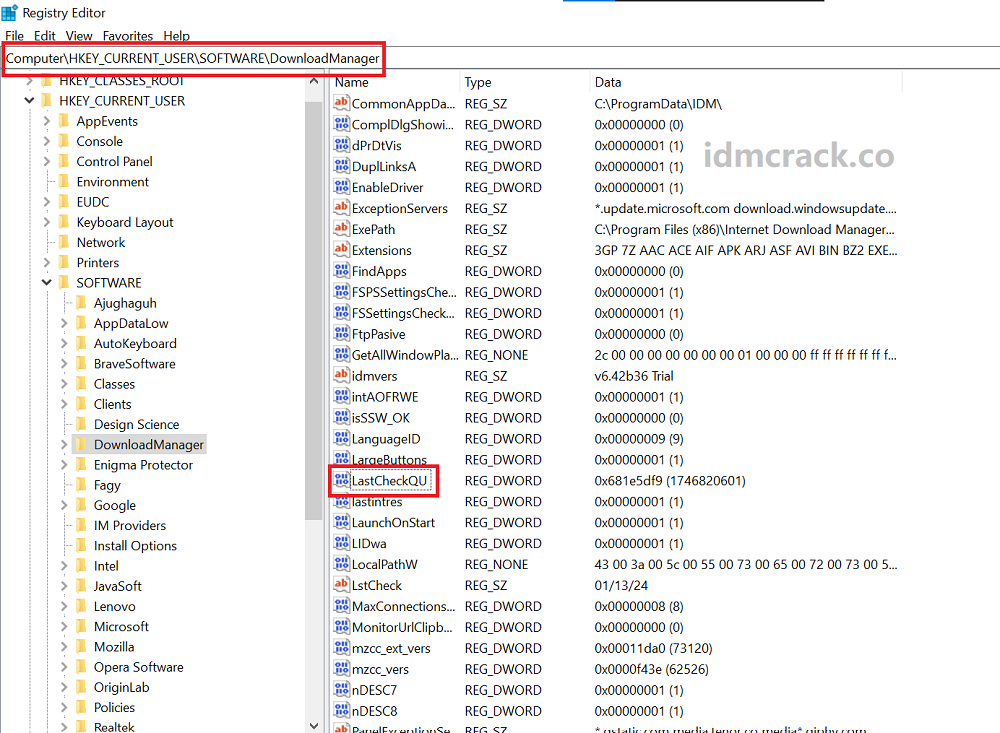This screenshot has height=733, width=1000.
Task: Expand the Printers key
Action: point(47,262)
